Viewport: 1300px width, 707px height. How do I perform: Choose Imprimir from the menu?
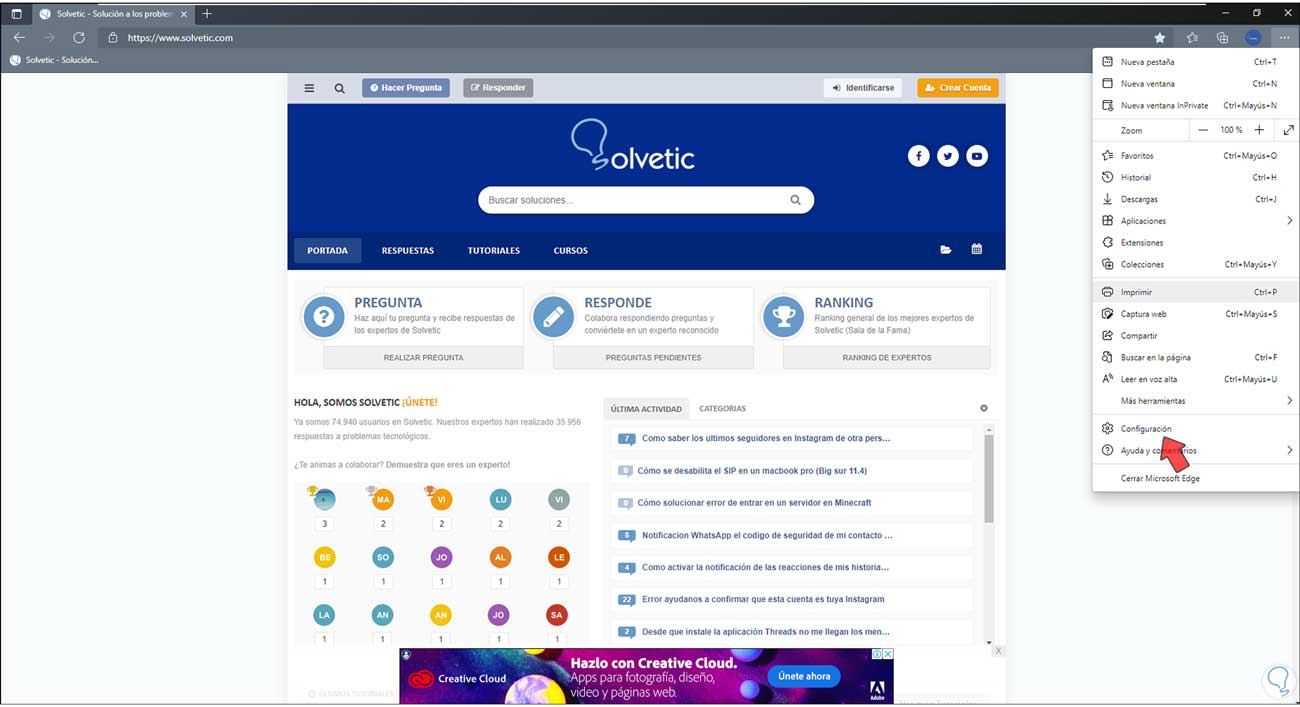(x=1196, y=293)
